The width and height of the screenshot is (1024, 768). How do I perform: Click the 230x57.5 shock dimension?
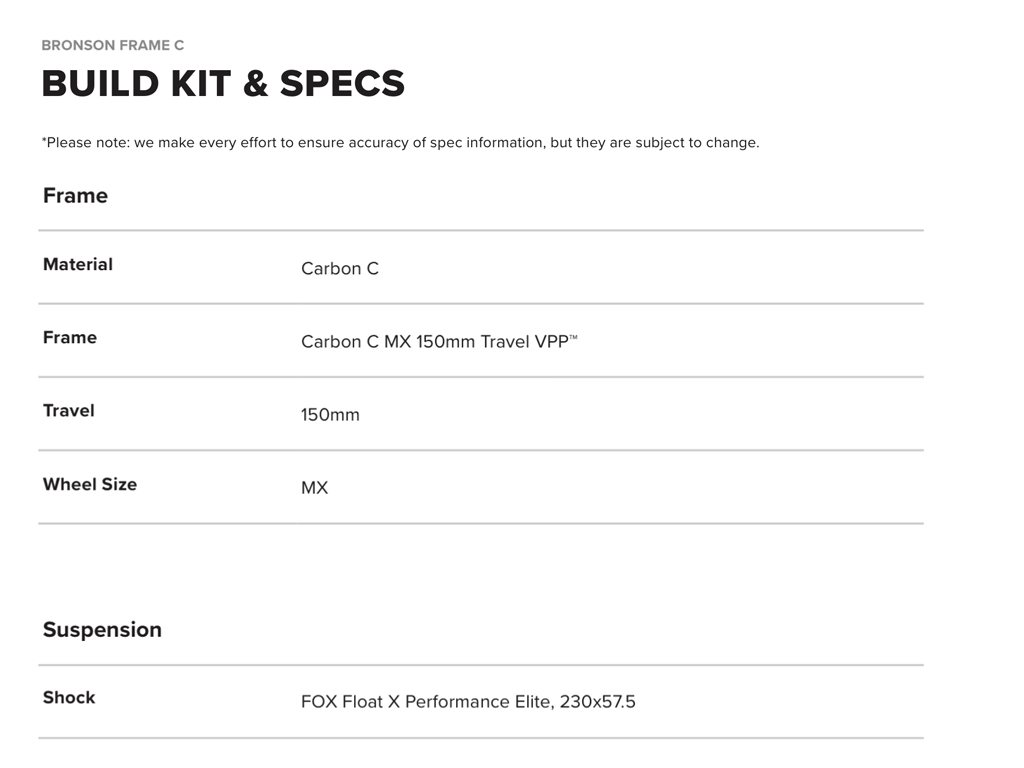(x=598, y=702)
